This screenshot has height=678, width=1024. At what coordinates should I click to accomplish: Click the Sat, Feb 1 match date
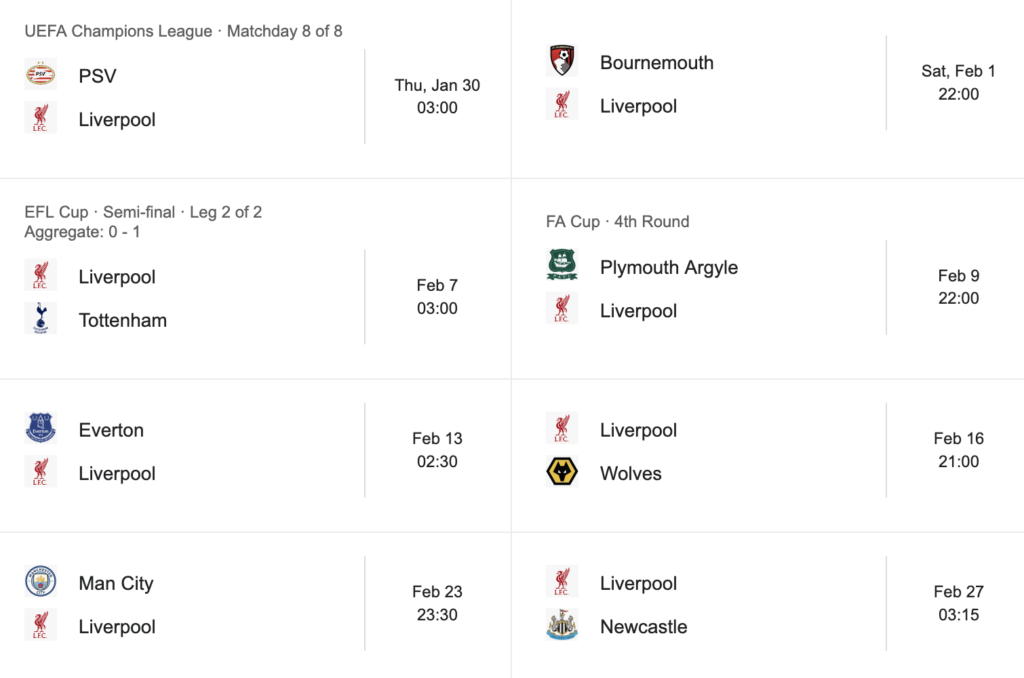coord(958,71)
